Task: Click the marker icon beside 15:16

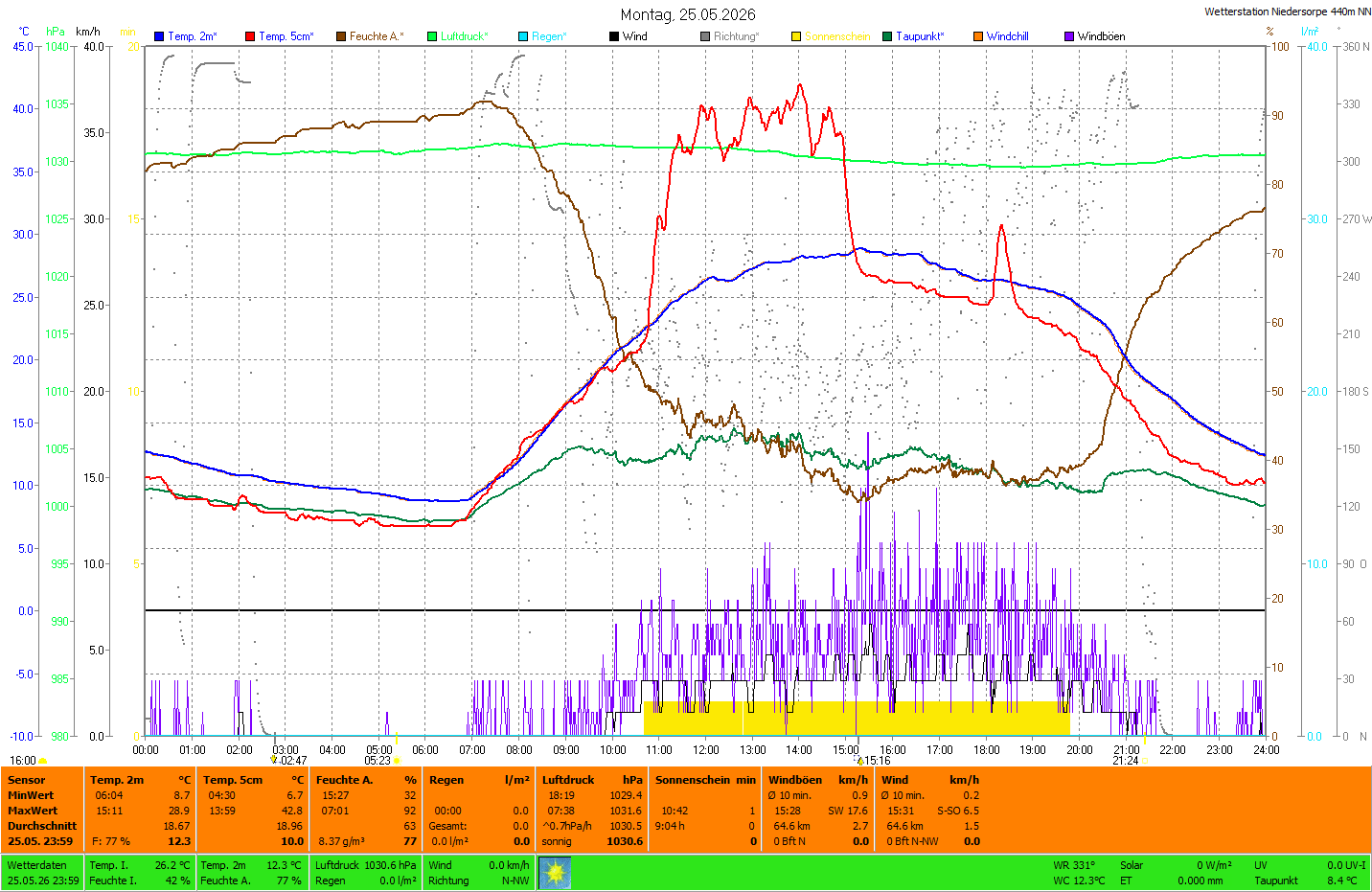Action: coord(860,761)
